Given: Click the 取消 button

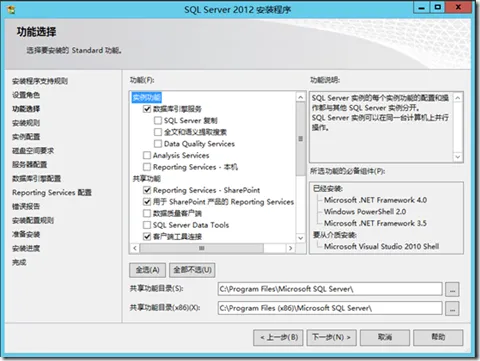Looking at the screenshot, I should pos(385,337).
